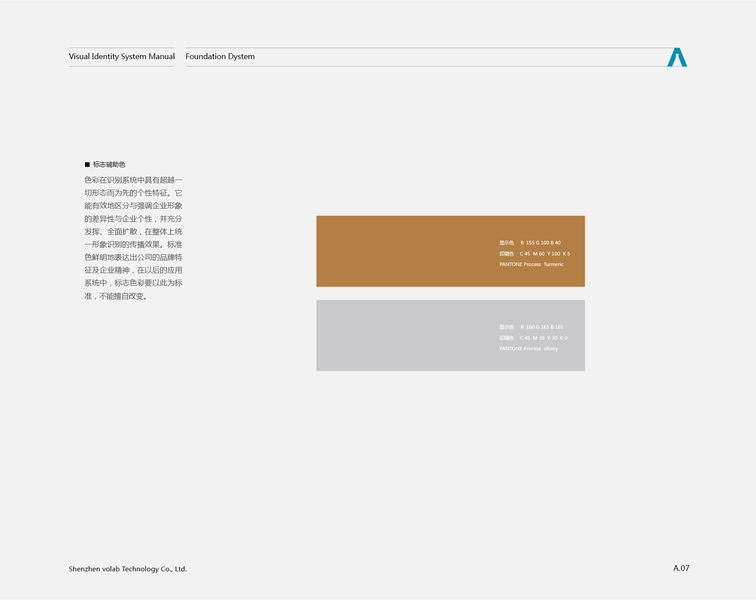Click the 'Foundation Dystem' header text
Screen dimensions: 756x600
(x=220, y=56)
